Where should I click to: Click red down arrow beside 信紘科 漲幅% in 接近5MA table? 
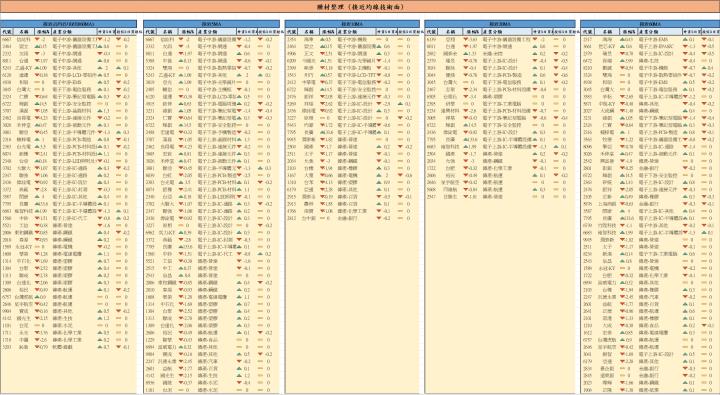pos(180,40)
